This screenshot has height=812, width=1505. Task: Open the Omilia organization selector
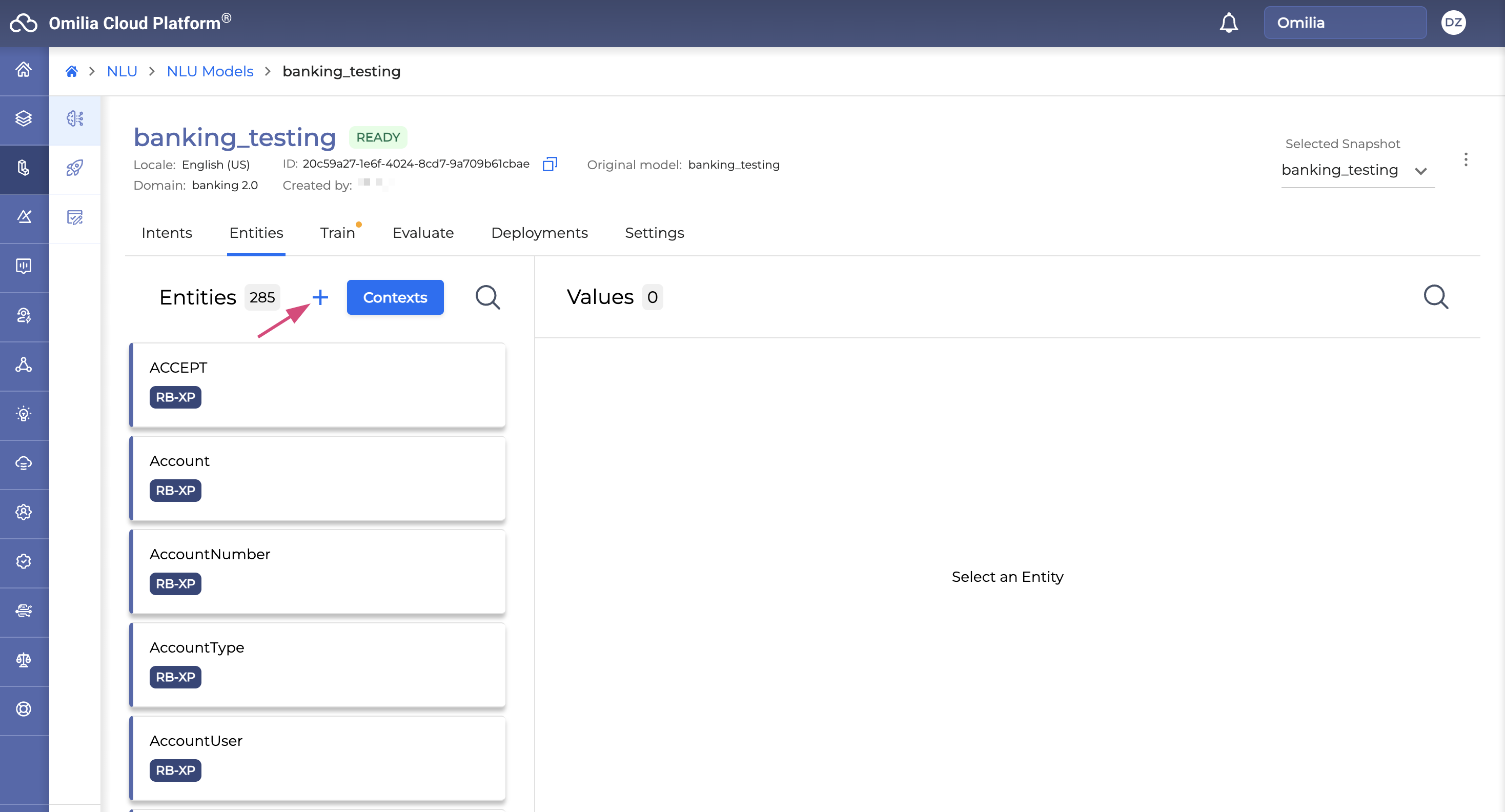(1345, 24)
